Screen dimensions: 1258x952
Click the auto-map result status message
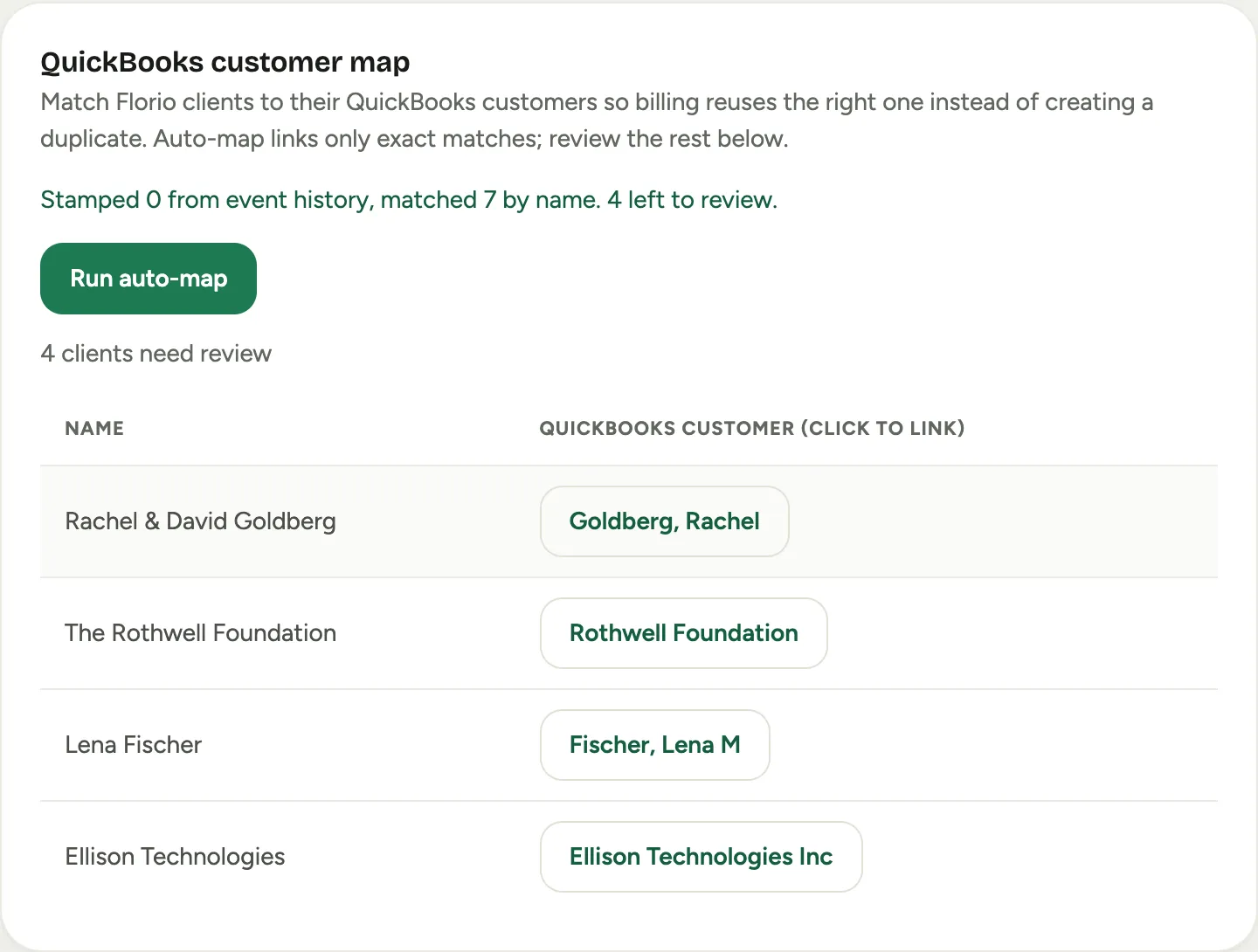click(409, 200)
